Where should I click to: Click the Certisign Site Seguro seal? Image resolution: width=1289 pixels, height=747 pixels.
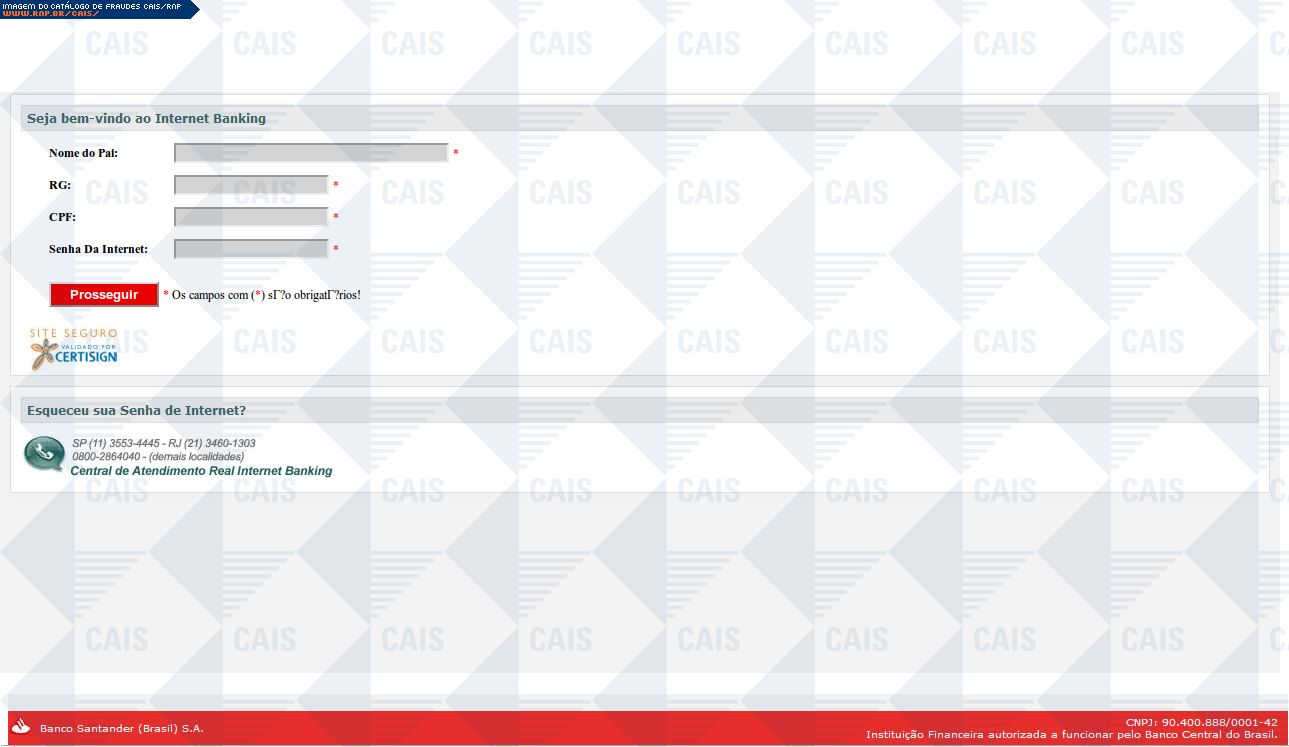click(x=73, y=348)
